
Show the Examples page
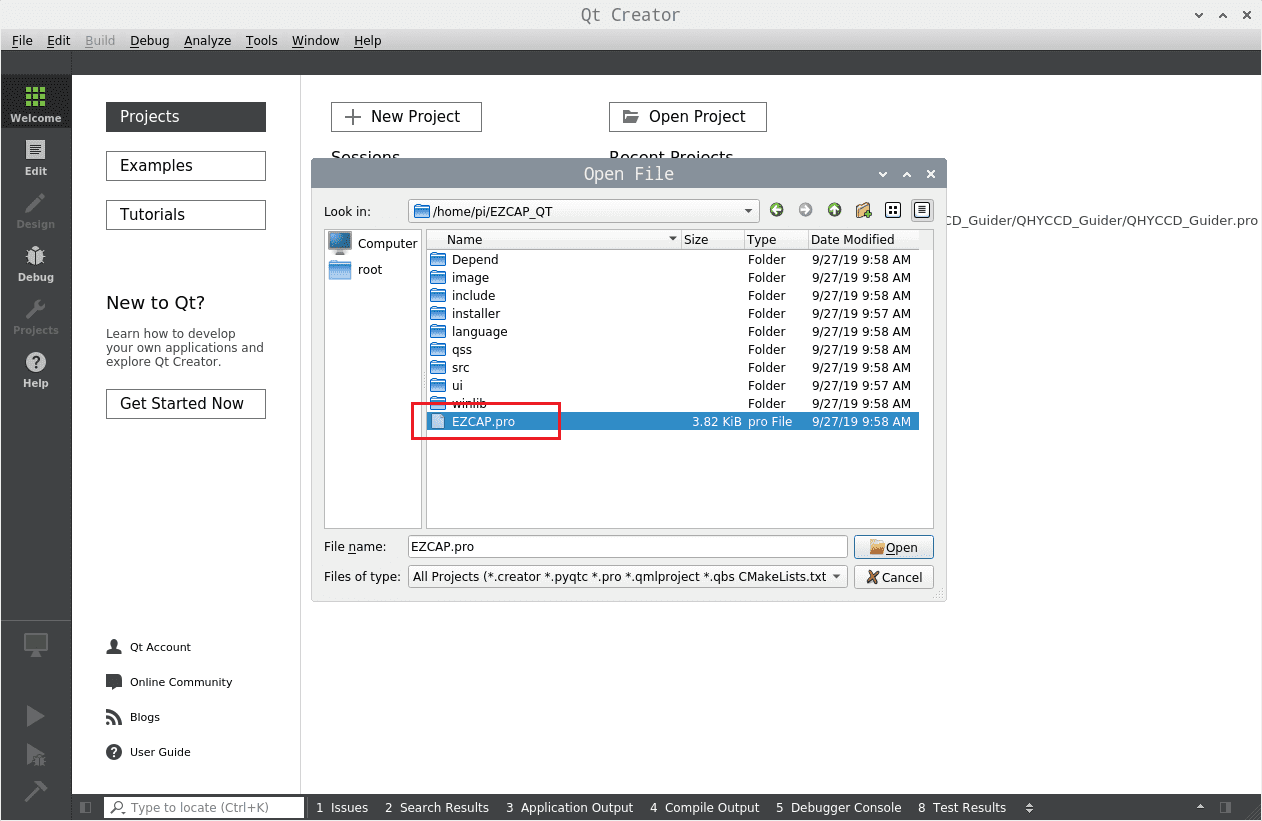[x=186, y=166]
